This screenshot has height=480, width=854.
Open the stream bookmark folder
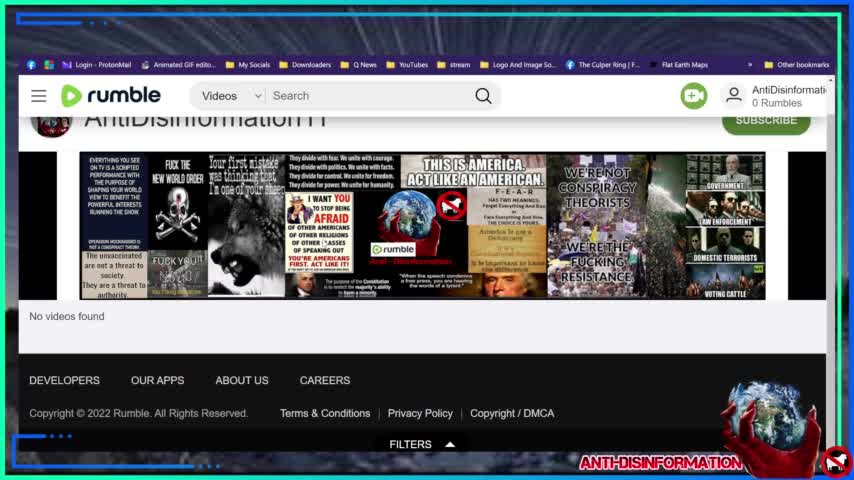pyautogui.click(x=454, y=65)
